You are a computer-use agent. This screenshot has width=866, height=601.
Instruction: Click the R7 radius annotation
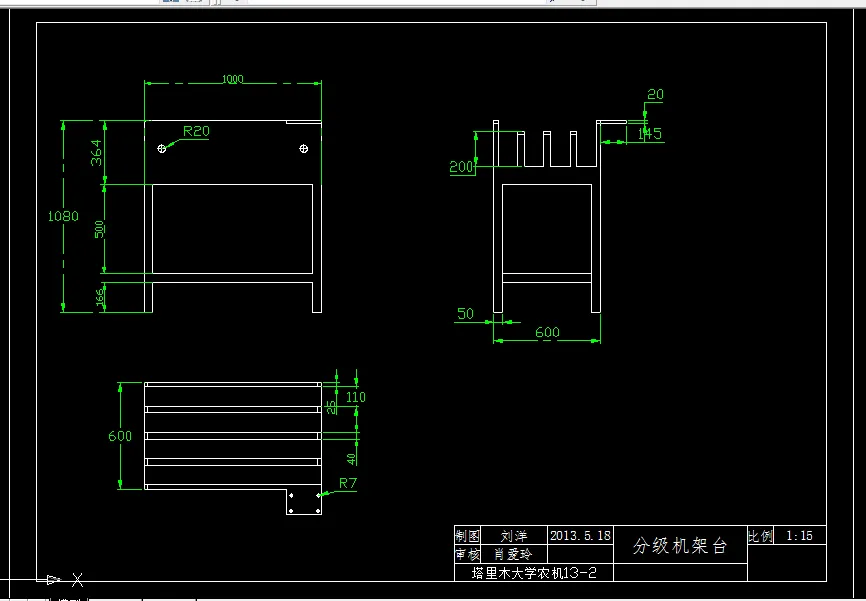pos(348,483)
